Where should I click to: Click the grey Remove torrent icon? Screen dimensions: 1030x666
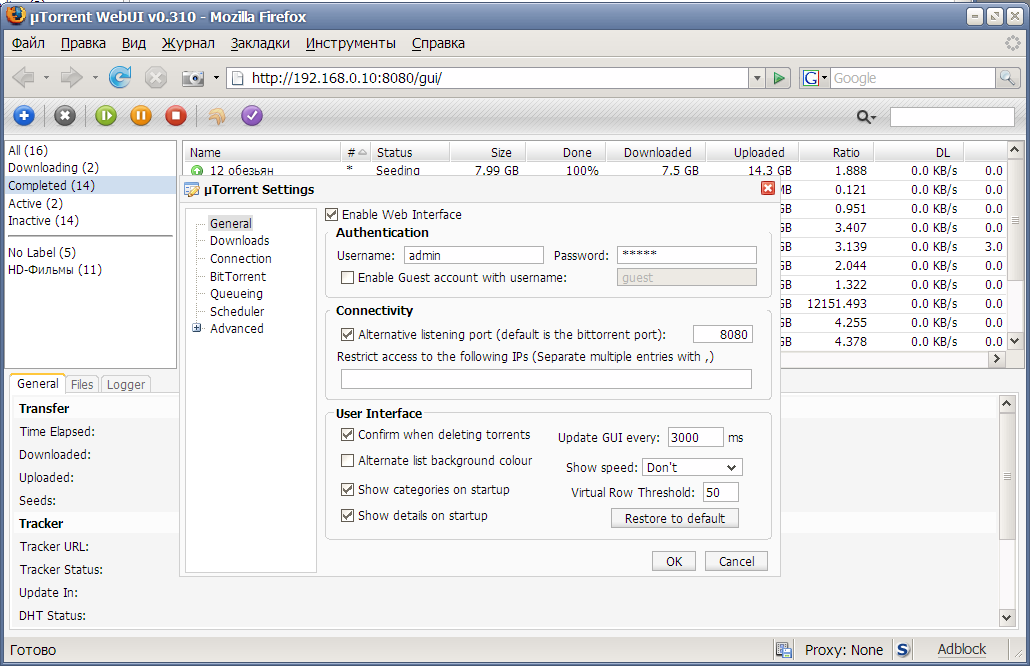(x=65, y=116)
